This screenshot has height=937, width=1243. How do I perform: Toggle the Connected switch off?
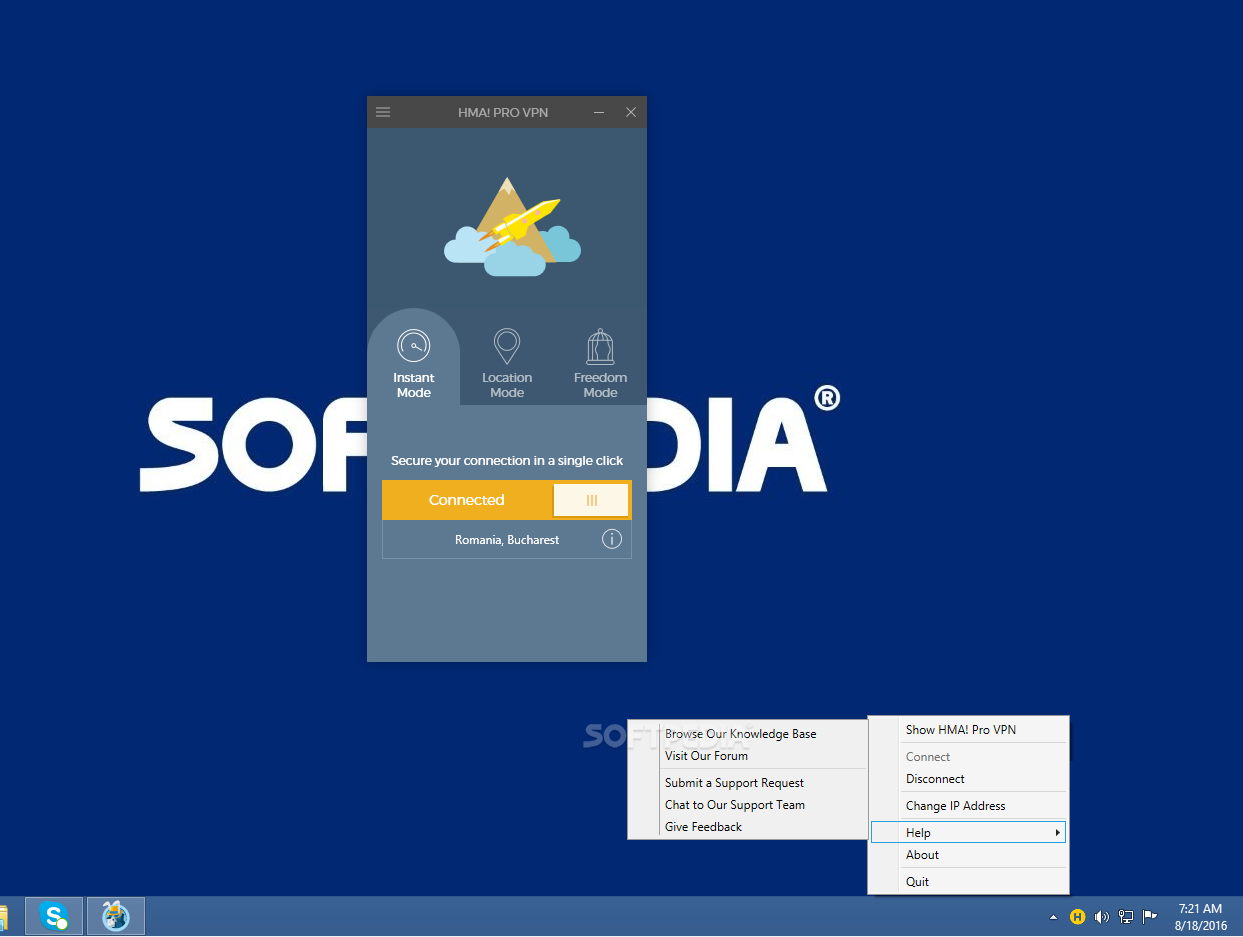pyautogui.click(x=591, y=500)
